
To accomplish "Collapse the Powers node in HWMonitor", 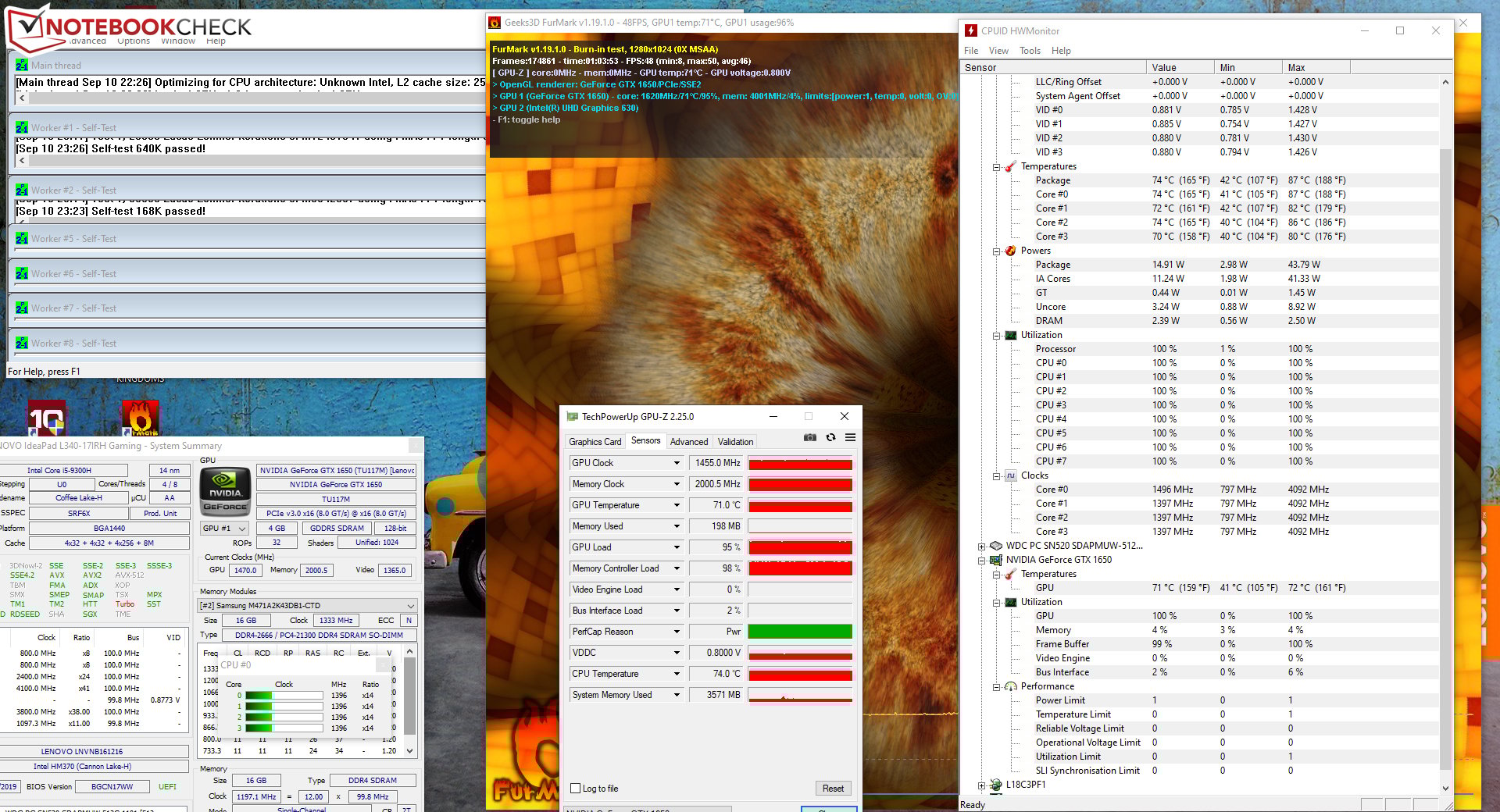I will 997,251.
